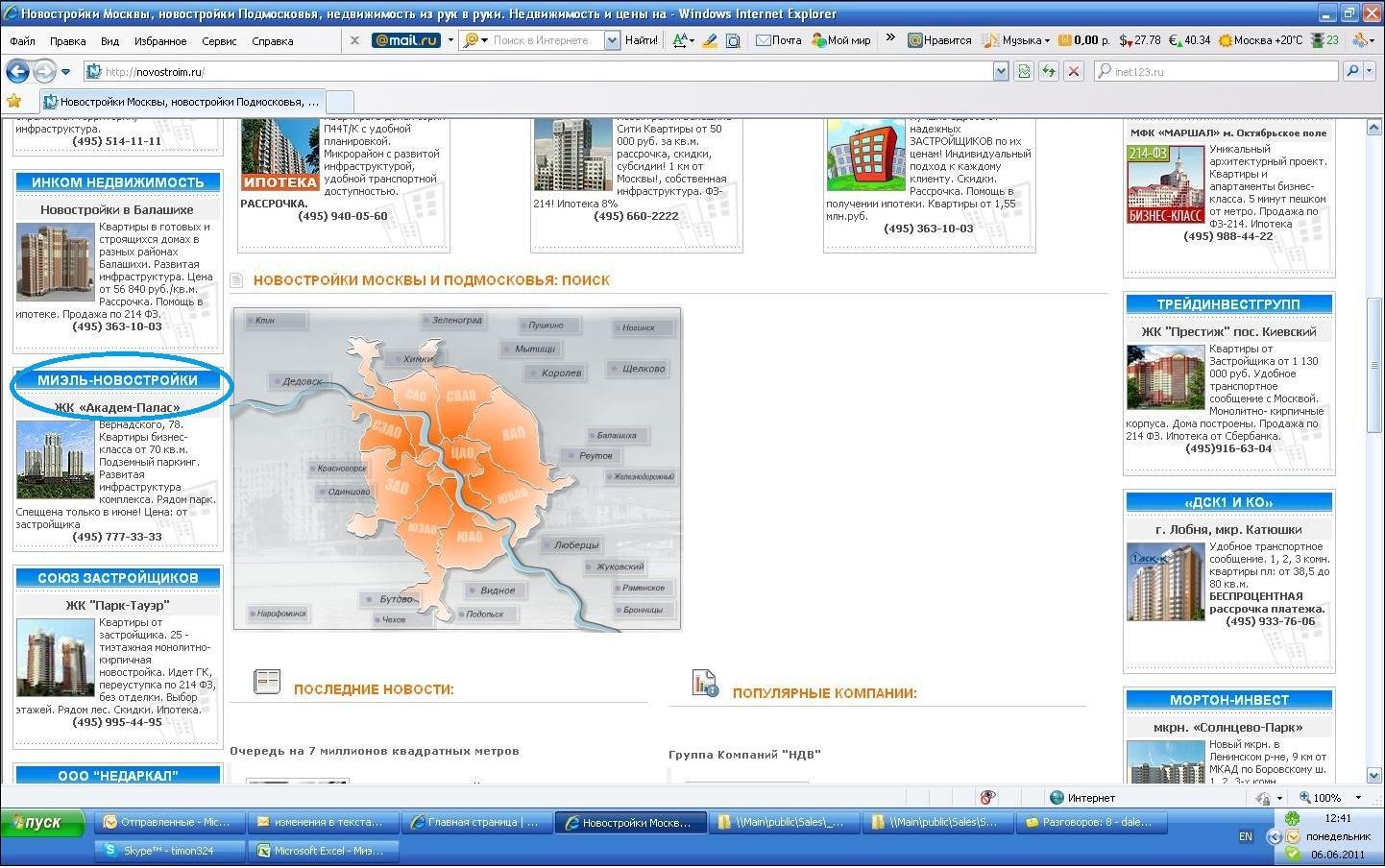The width and height of the screenshot is (1385, 868).
Task: Select the ЦАО district on the Moscow map
Action: click(462, 452)
